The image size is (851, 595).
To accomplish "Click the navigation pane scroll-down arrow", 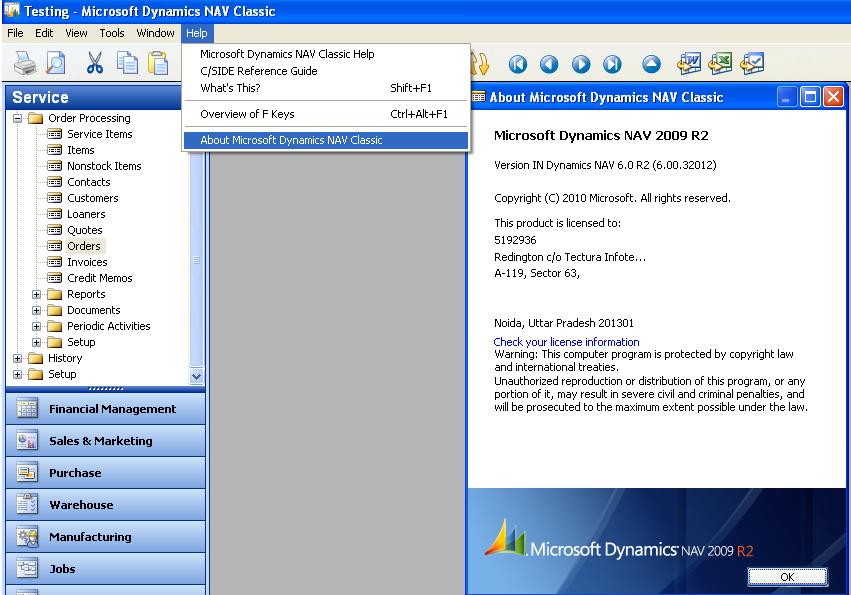I will point(196,376).
